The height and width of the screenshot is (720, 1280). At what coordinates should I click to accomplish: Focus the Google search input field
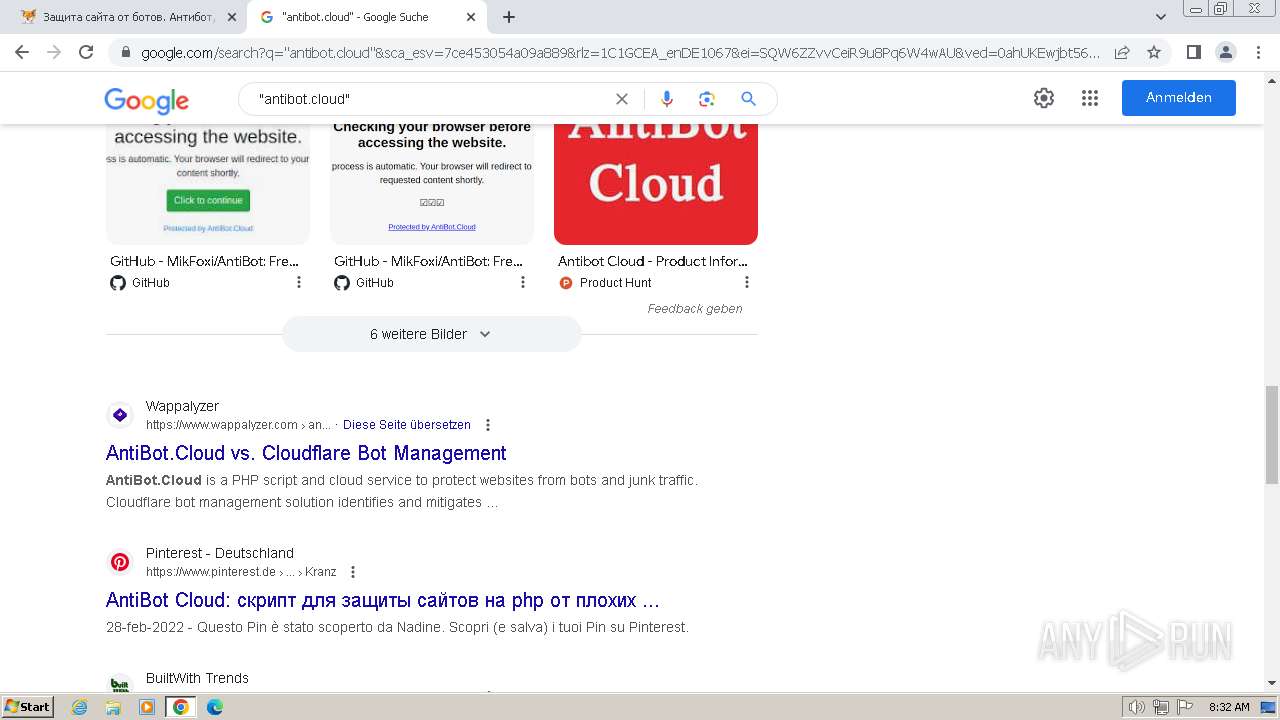(x=430, y=99)
